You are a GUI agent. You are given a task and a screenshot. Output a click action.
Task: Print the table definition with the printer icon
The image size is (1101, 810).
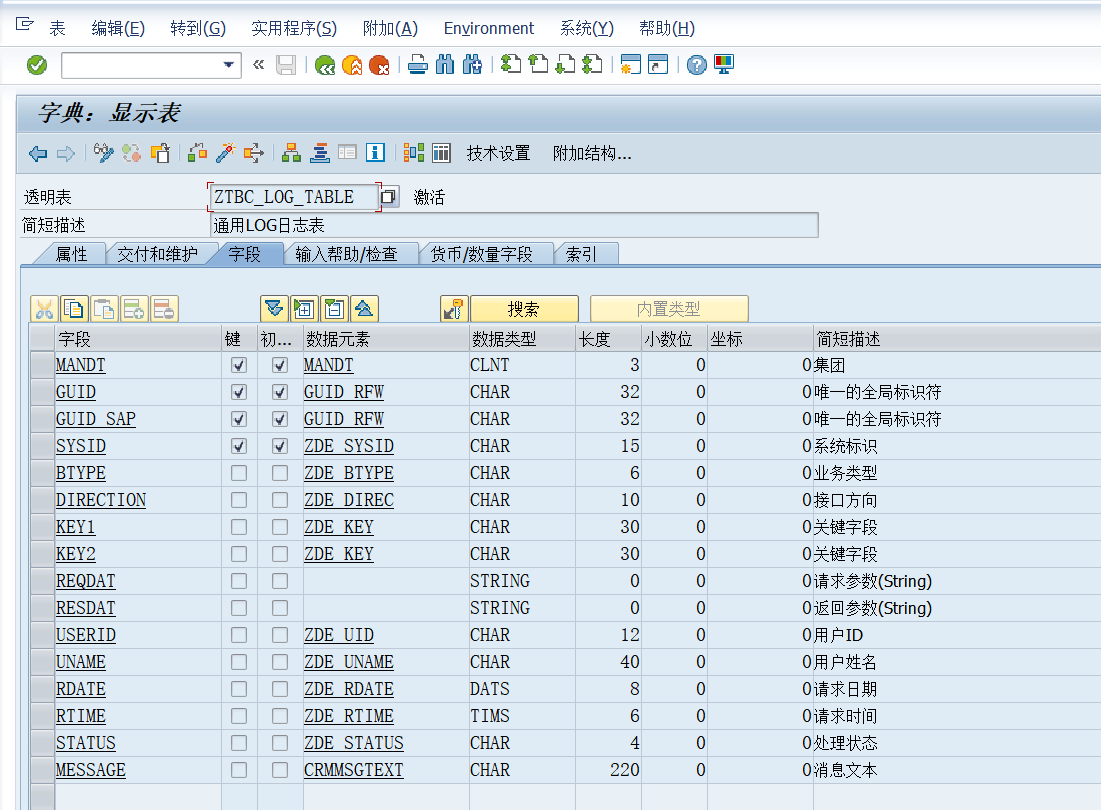coord(418,66)
